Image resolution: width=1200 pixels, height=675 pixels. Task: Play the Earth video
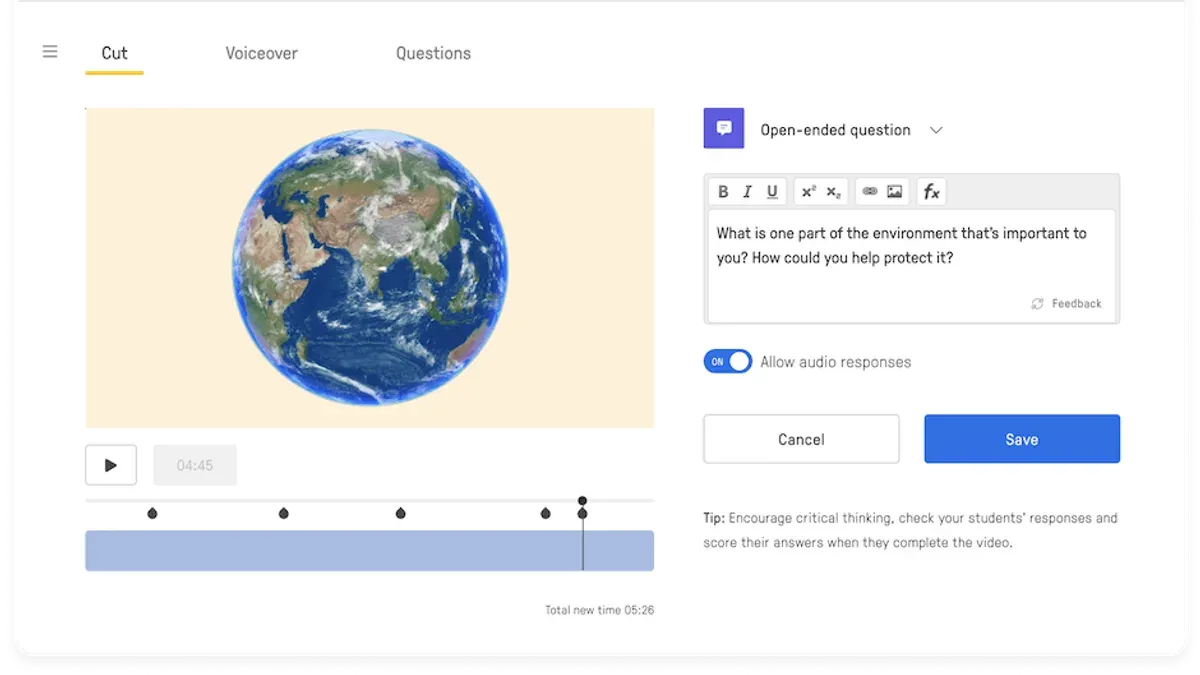click(x=111, y=465)
